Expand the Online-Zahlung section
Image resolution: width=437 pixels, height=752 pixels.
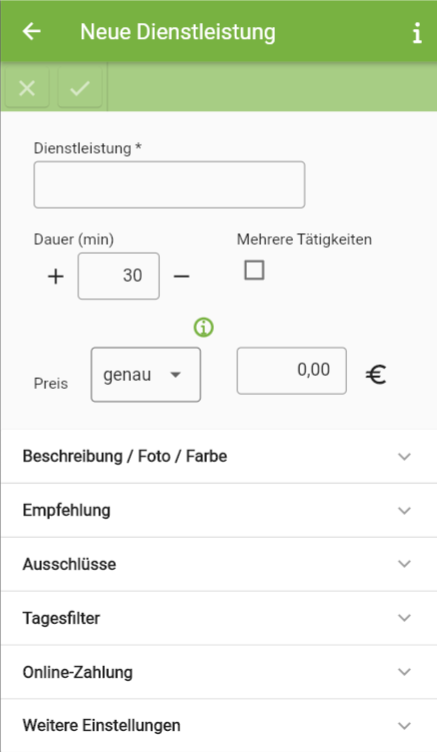click(x=219, y=672)
